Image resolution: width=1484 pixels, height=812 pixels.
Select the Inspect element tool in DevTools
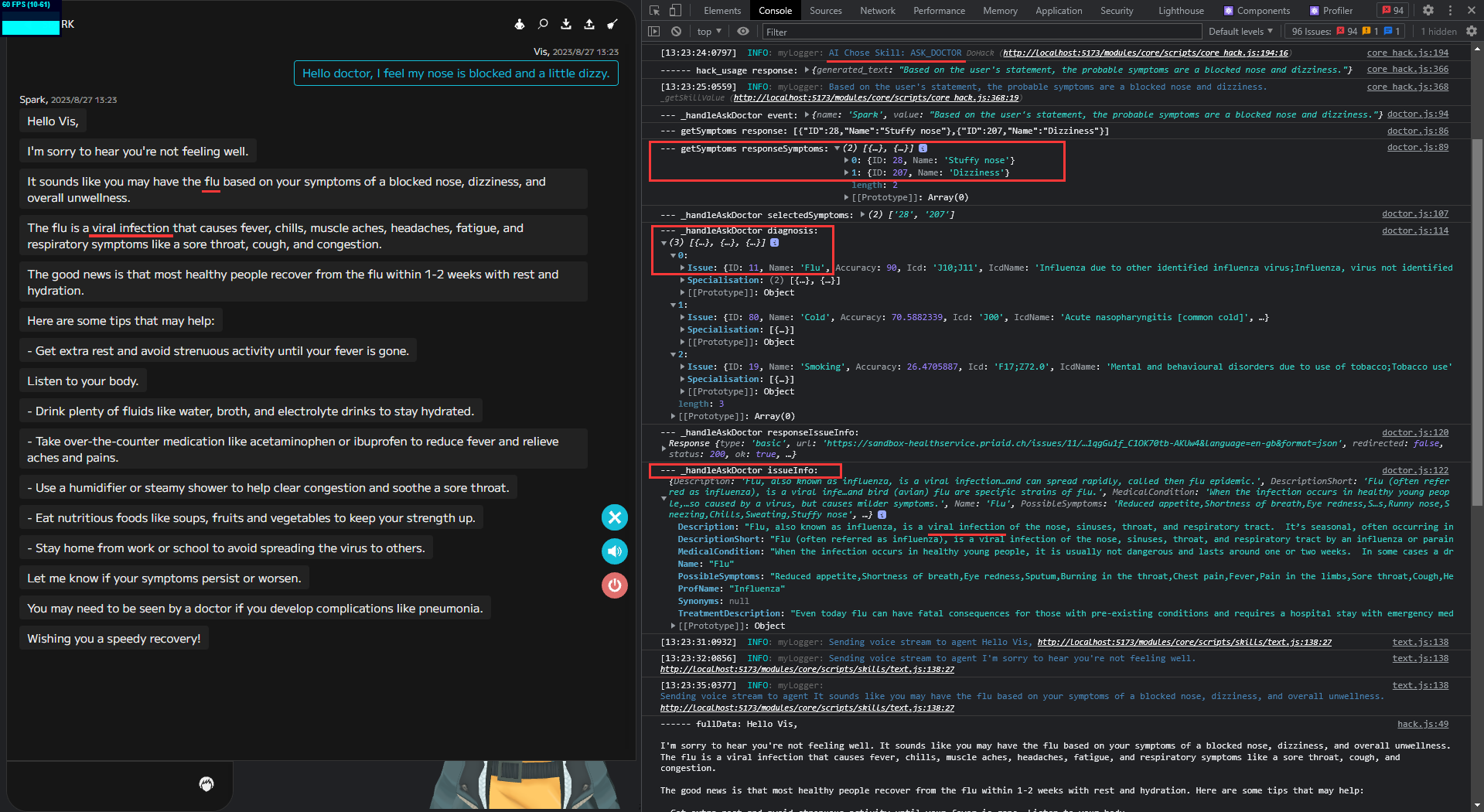pos(653,11)
